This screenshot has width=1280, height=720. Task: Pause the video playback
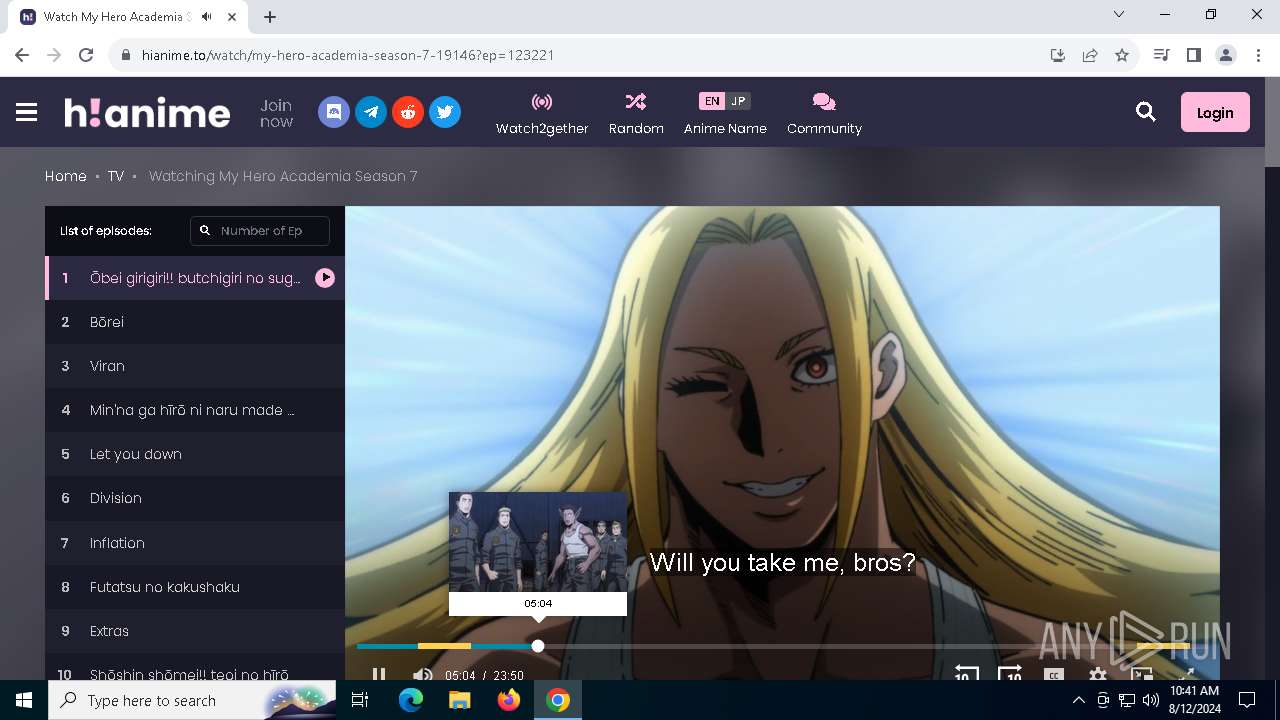(x=379, y=674)
